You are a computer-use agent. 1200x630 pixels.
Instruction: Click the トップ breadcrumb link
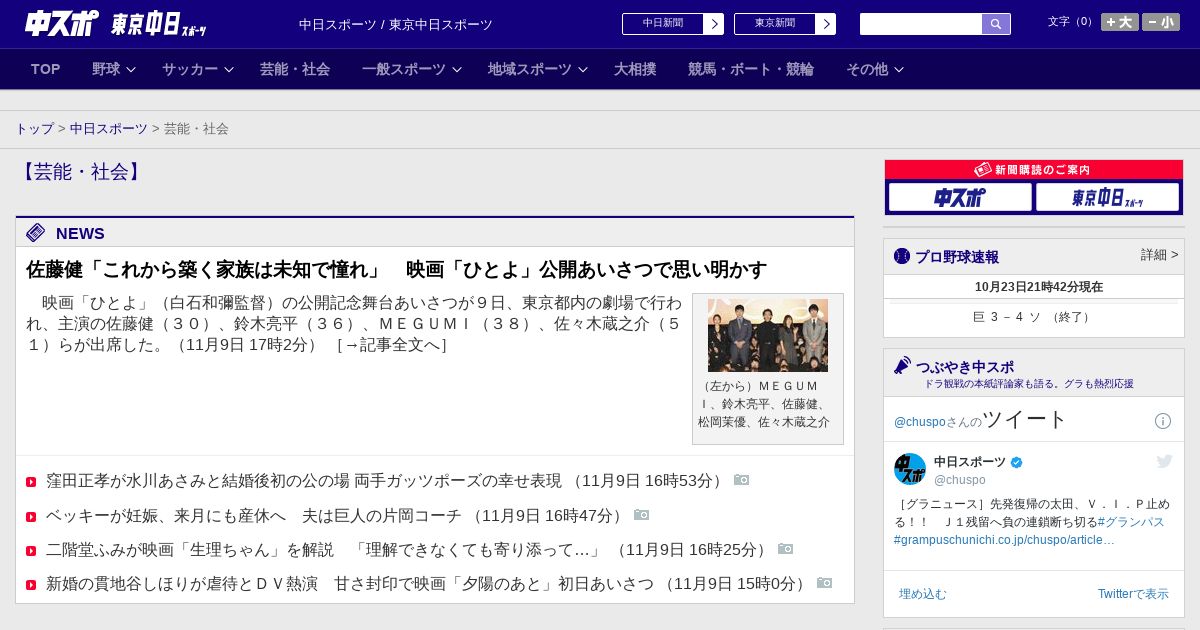[34, 129]
